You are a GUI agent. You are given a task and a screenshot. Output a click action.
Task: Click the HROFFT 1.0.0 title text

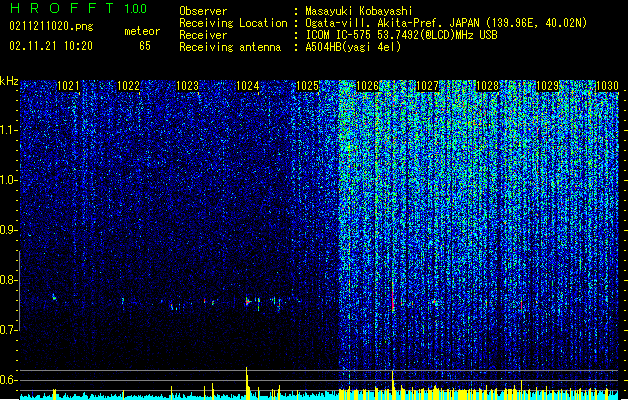(78, 8)
